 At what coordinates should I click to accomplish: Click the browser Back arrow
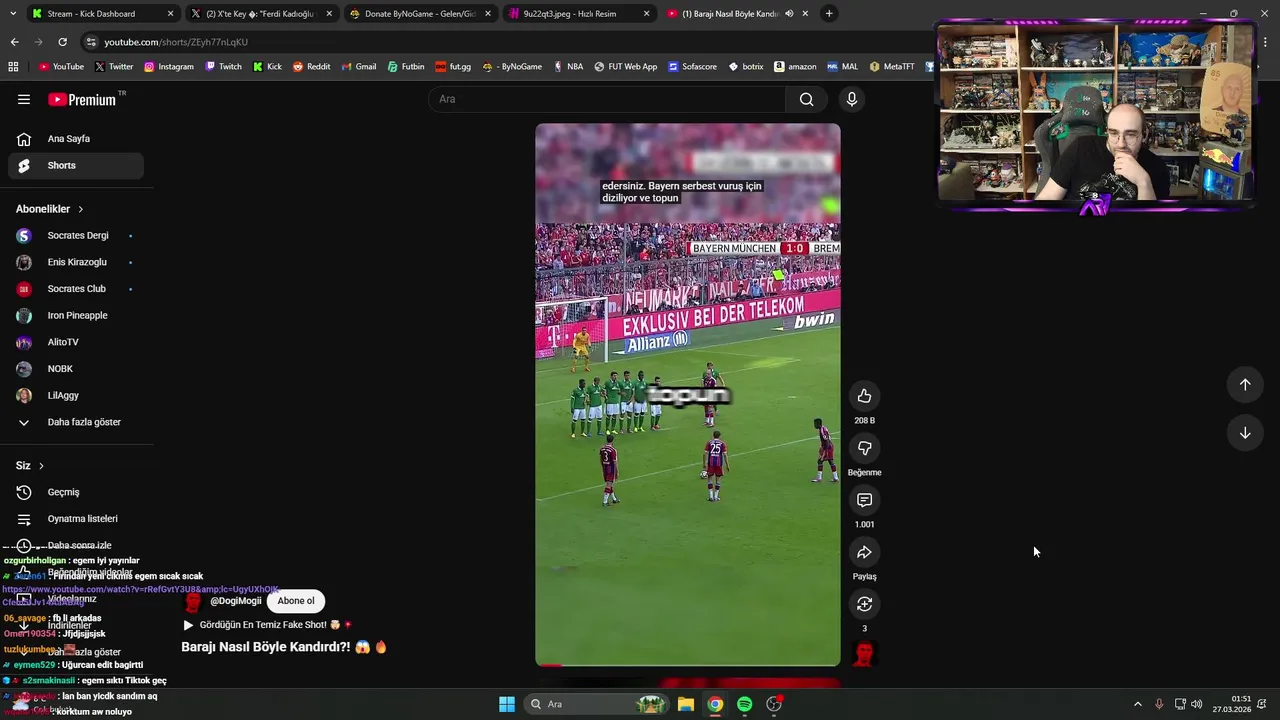[14, 42]
